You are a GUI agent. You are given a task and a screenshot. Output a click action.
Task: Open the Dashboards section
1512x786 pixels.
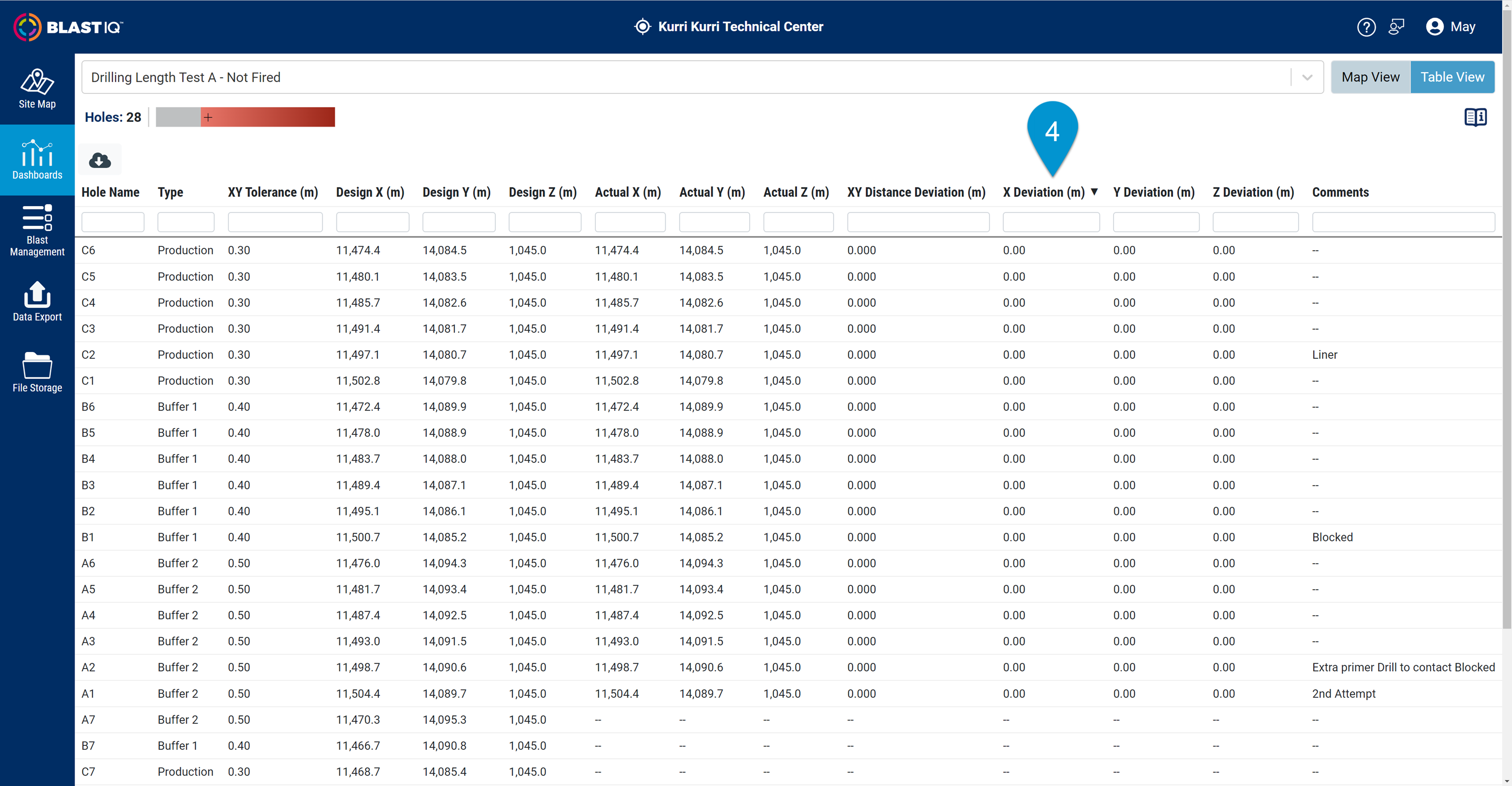tap(37, 160)
